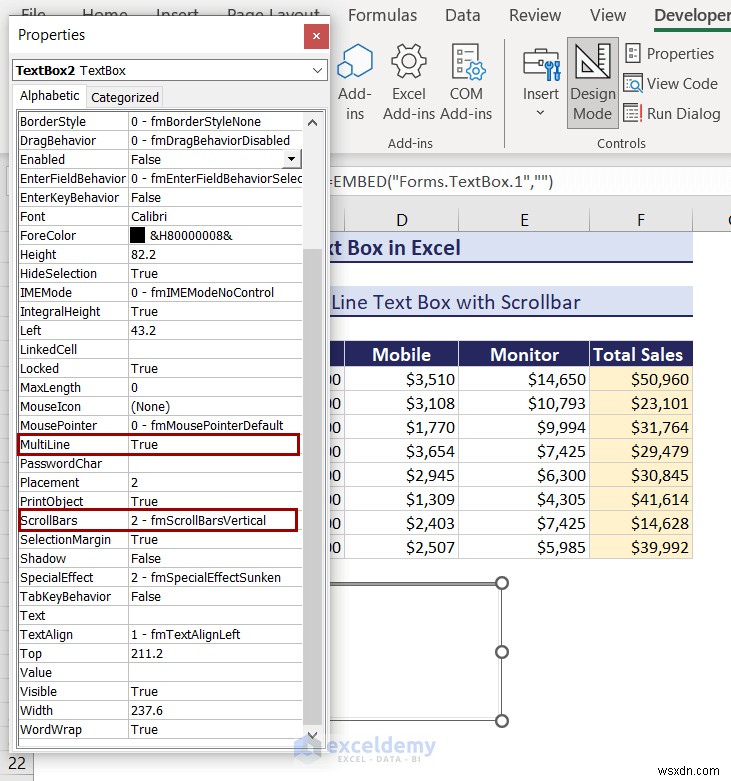Click the Font property value Calibri
The height and width of the screenshot is (781, 731).
click(x=215, y=217)
